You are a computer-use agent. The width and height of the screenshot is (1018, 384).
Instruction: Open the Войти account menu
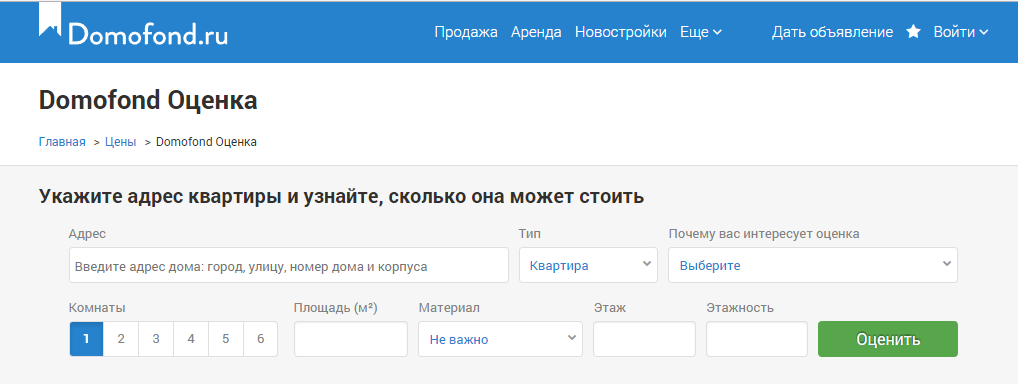[x=961, y=32]
